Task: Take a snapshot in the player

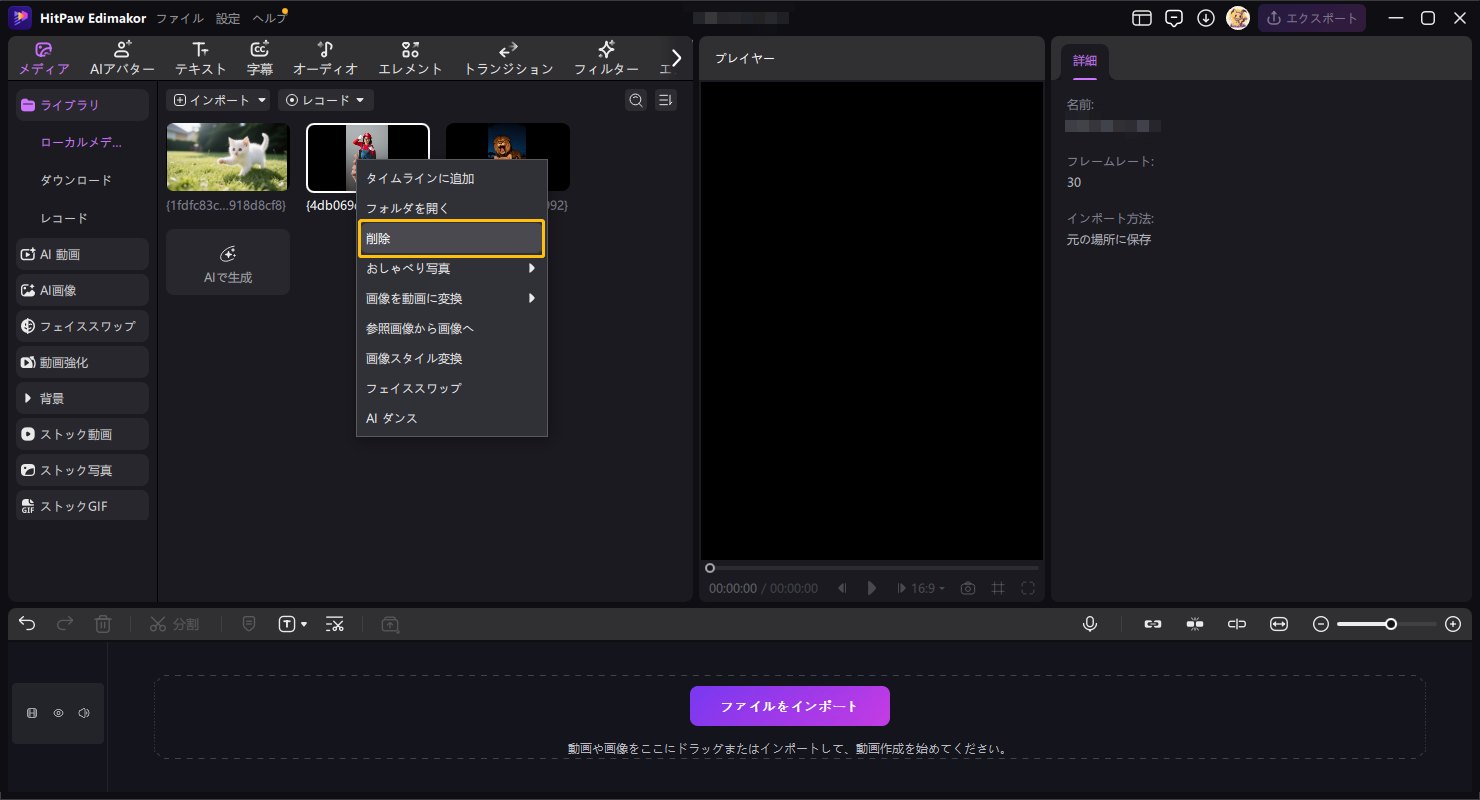Action: tap(967, 588)
